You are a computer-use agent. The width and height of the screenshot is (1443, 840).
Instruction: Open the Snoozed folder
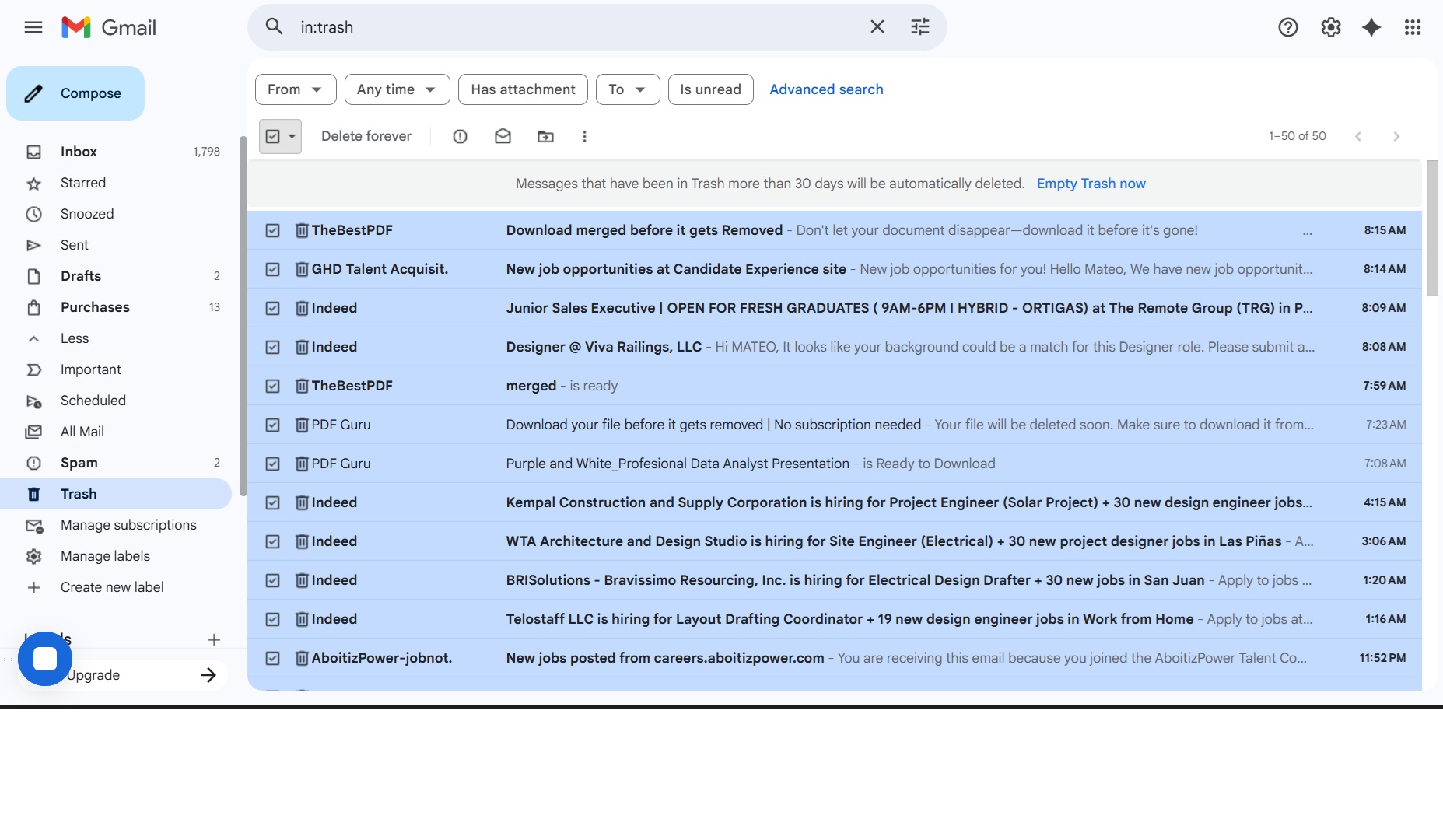(x=117, y=214)
